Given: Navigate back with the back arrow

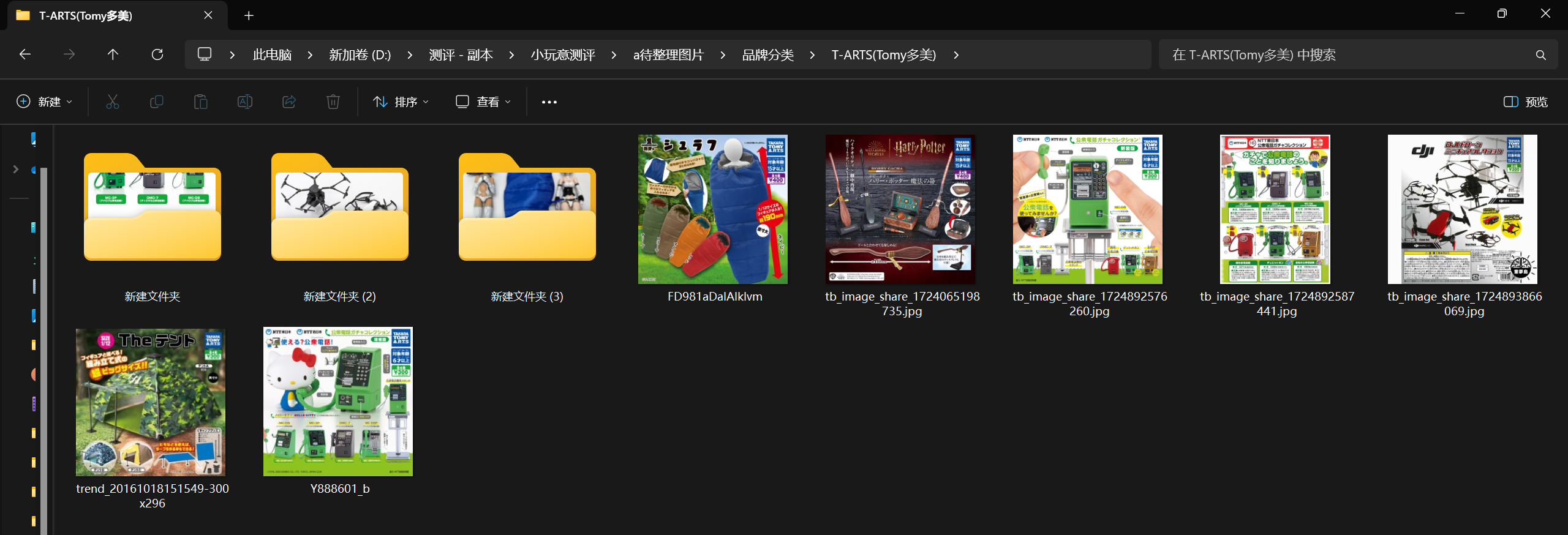Looking at the screenshot, I should [x=25, y=54].
